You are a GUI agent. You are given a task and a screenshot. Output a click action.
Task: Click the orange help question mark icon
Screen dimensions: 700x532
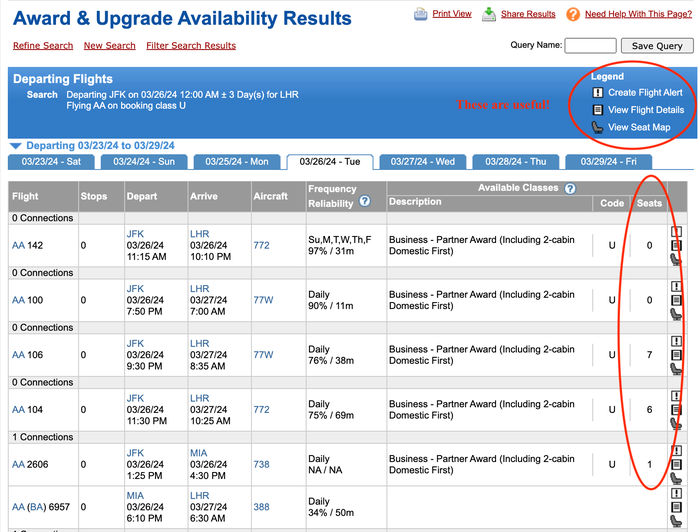pyautogui.click(x=573, y=14)
